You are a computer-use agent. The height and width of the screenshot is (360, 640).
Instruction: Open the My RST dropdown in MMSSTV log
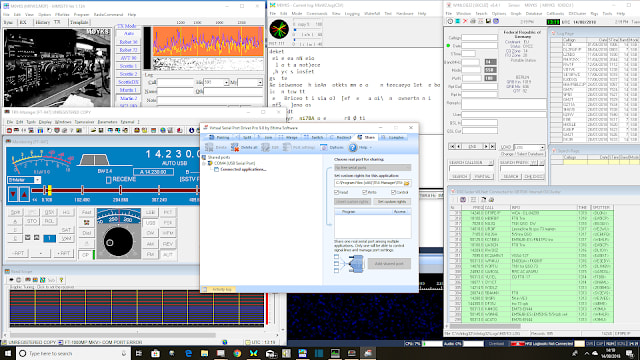coord(260,82)
